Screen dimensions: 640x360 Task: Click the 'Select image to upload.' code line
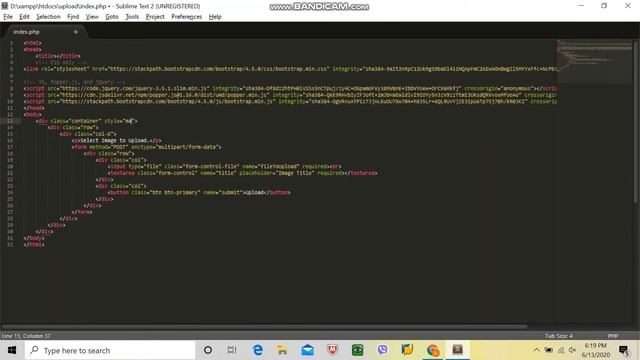click(116, 140)
